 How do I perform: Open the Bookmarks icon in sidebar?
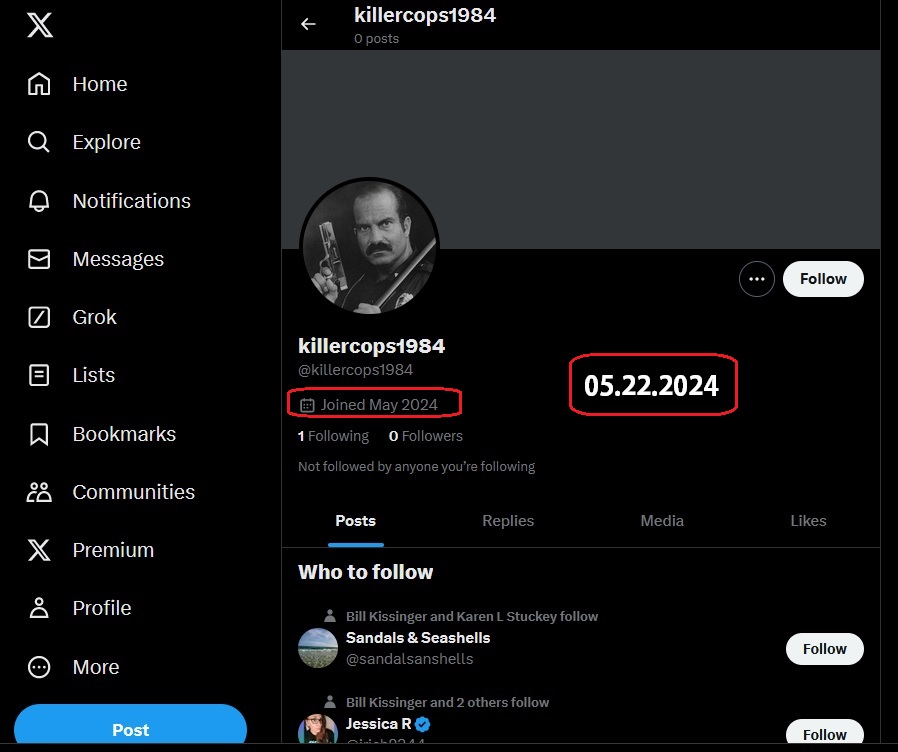pos(39,434)
